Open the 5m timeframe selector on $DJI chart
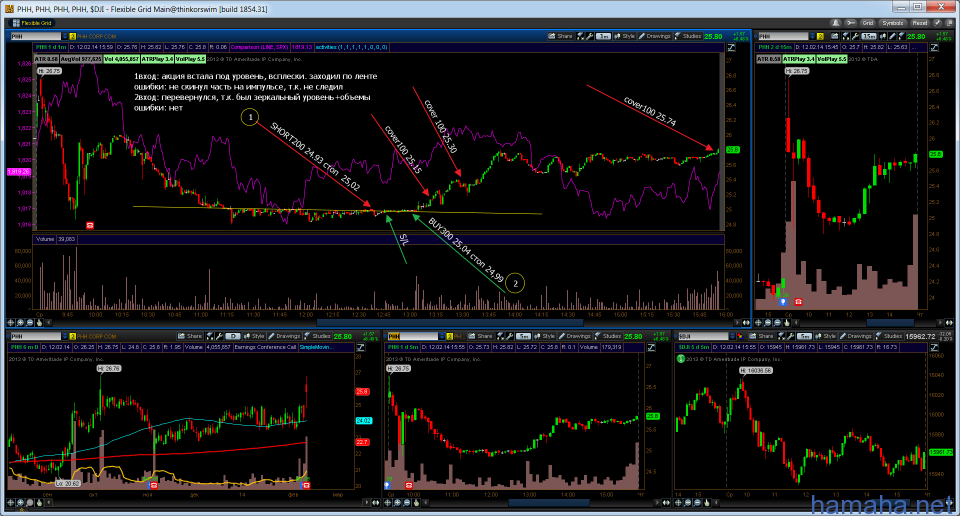 (x=804, y=336)
